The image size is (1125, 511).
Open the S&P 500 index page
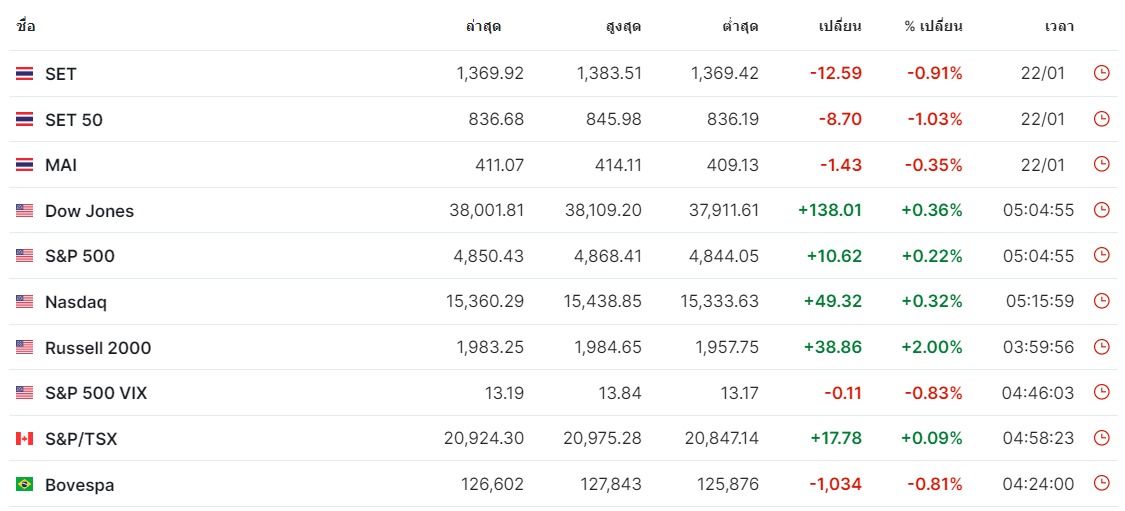(x=80, y=256)
